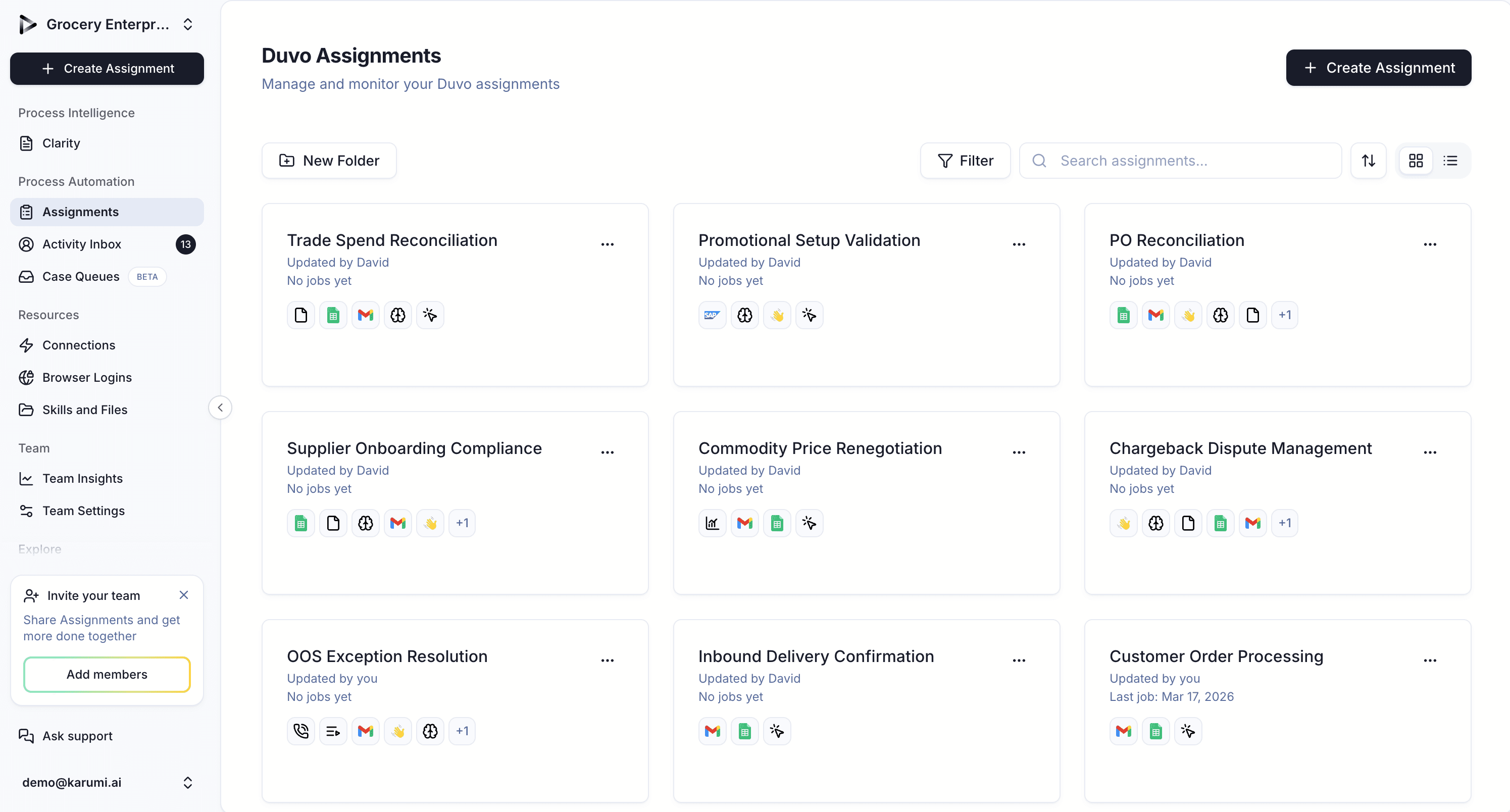
Task: Switch to list view layout
Action: (1450, 161)
